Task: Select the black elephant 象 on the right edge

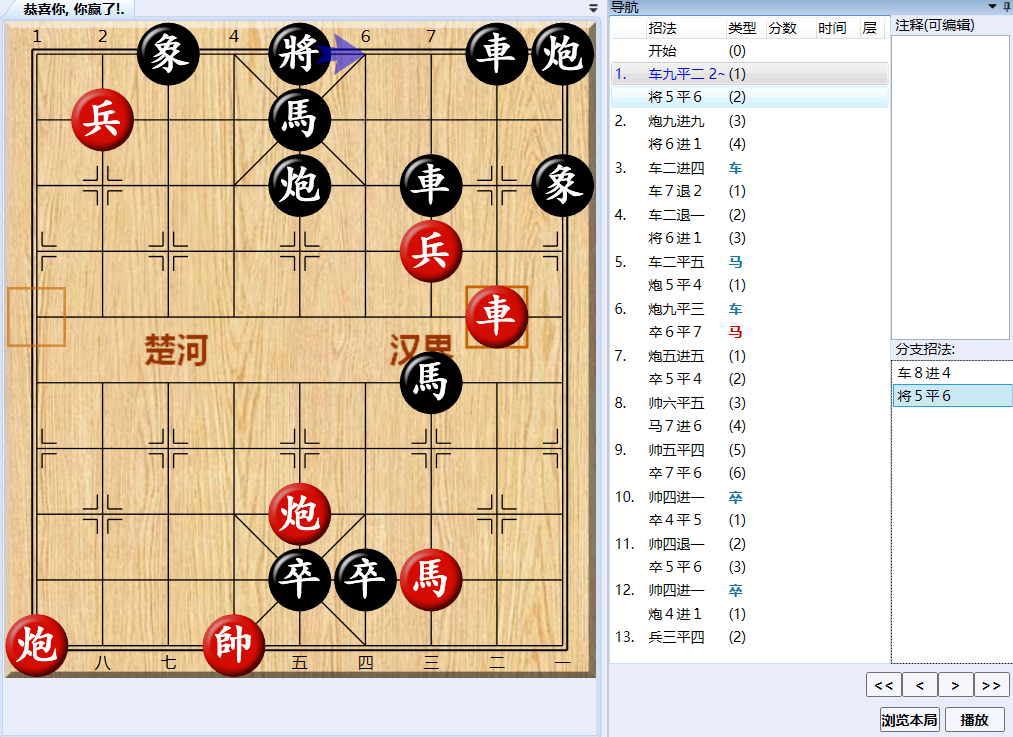Action: click(x=562, y=185)
